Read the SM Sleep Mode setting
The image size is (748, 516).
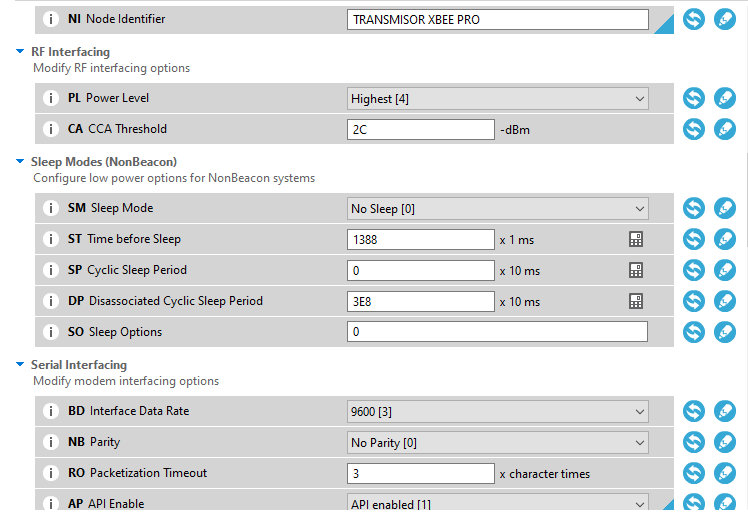(694, 208)
